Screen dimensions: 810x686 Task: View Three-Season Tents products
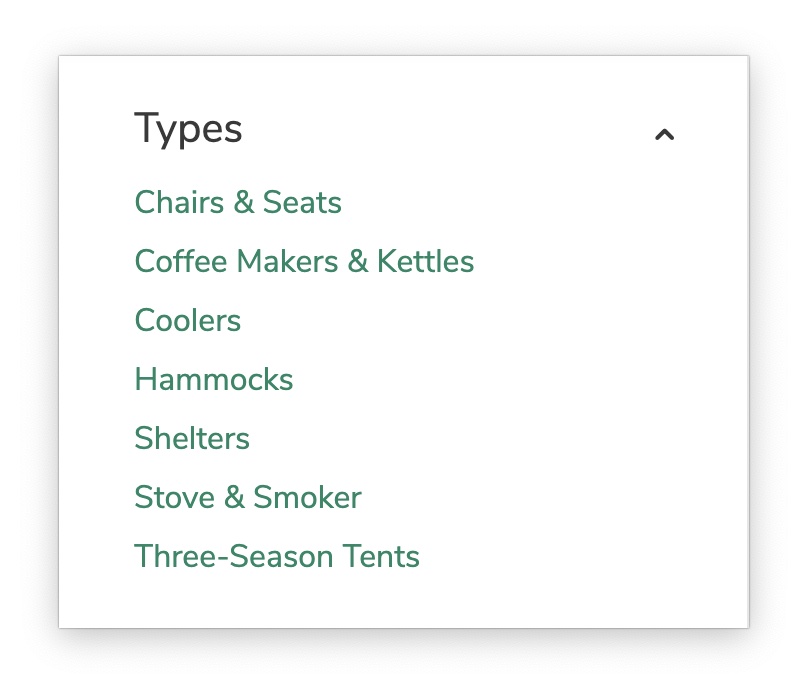pyautogui.click(x=277, y=557)
